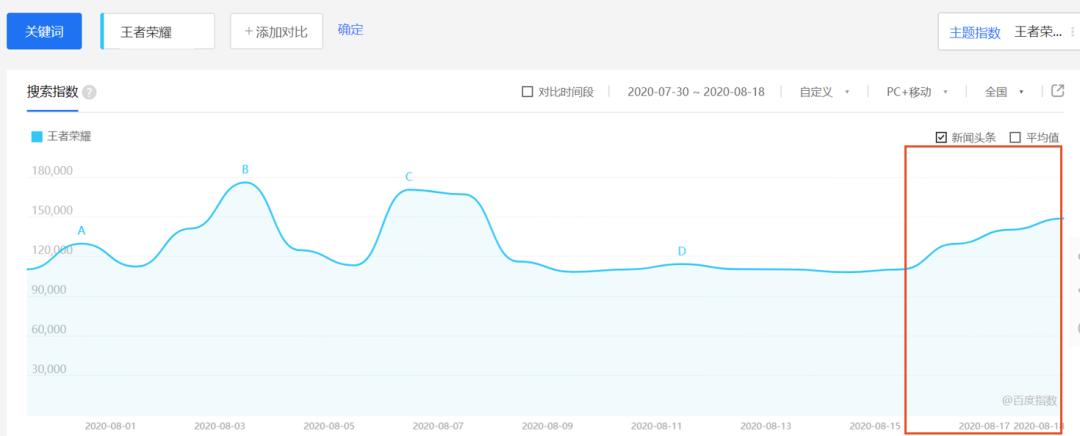Click the 2020-08-11 axis date label
This screenshot has width=1080, height=436.
tap(657, 426)
